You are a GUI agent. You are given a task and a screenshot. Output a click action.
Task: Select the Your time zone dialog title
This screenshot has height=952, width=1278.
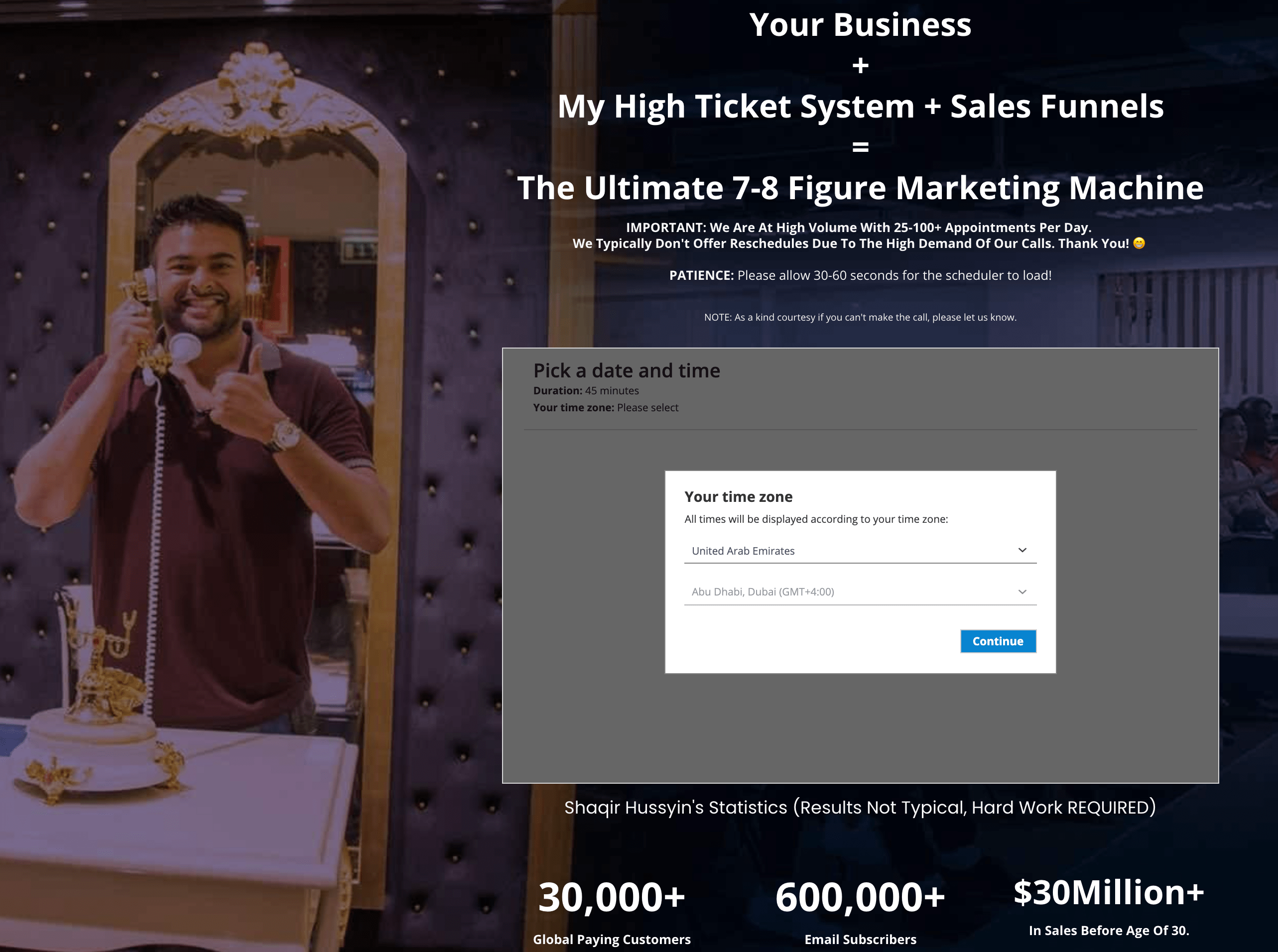point(739,497)
